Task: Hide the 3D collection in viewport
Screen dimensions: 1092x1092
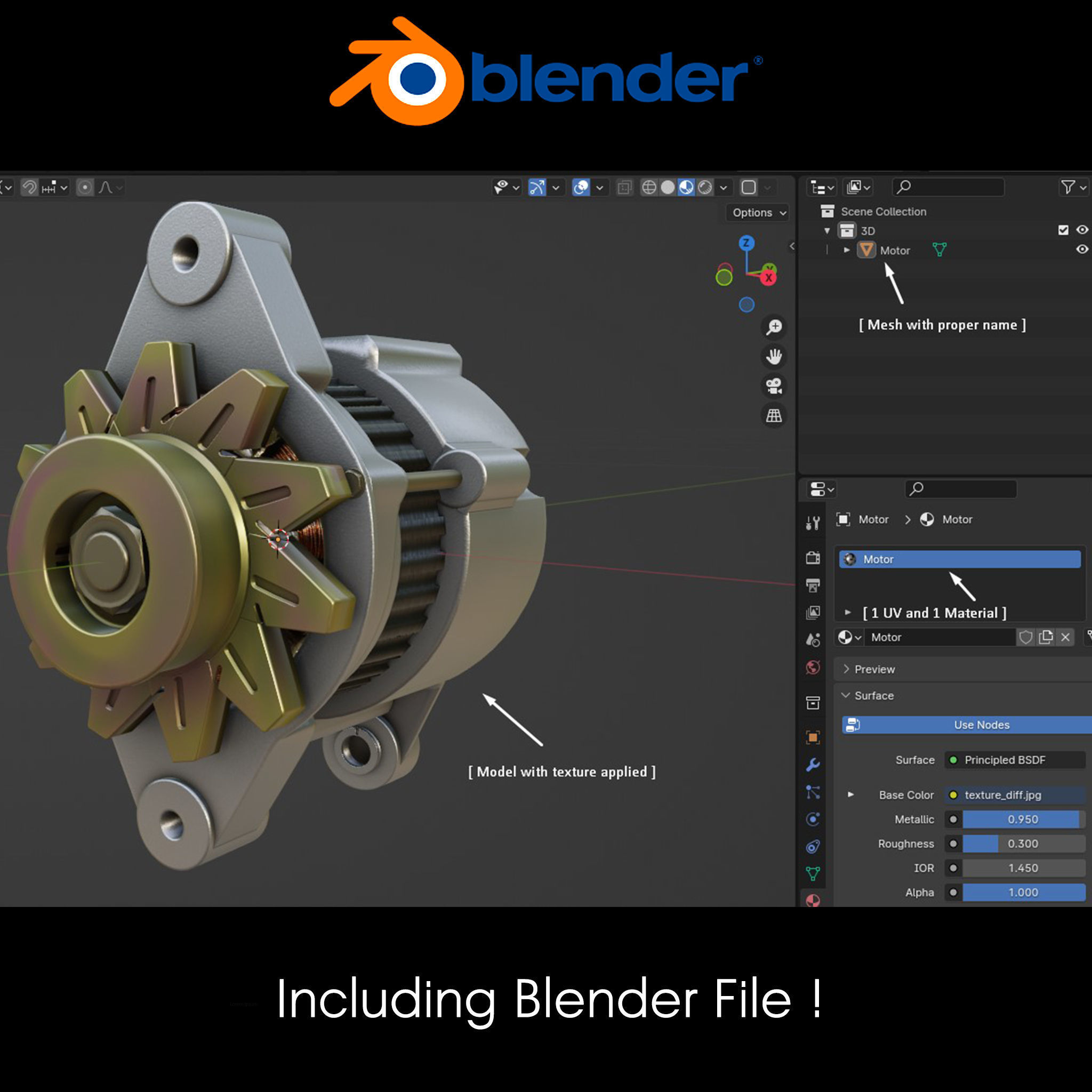Action: pos(1082,230)
